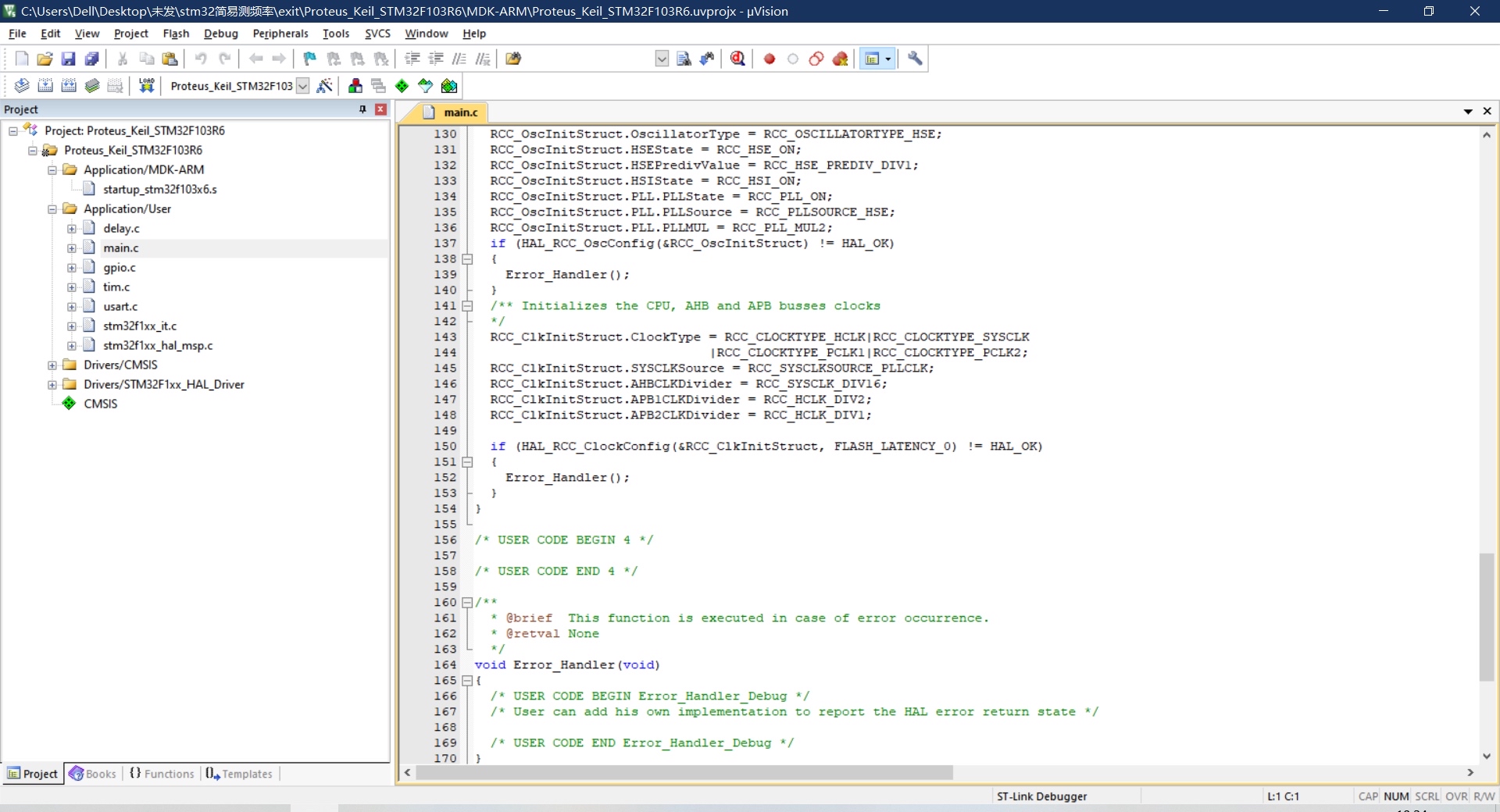Image resolution: width=1500 pixels, height=812 pixels.
Task: Click the Rebuild all target files icon
Action: click(x=69, y=86)
